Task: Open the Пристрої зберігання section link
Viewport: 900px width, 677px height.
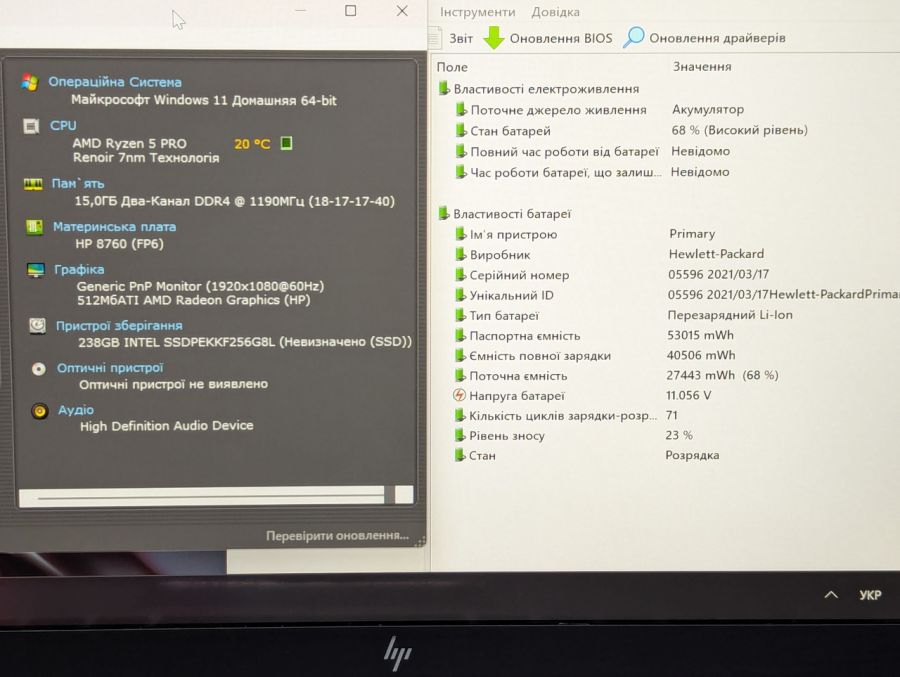Action: click(x=119, y=326)
